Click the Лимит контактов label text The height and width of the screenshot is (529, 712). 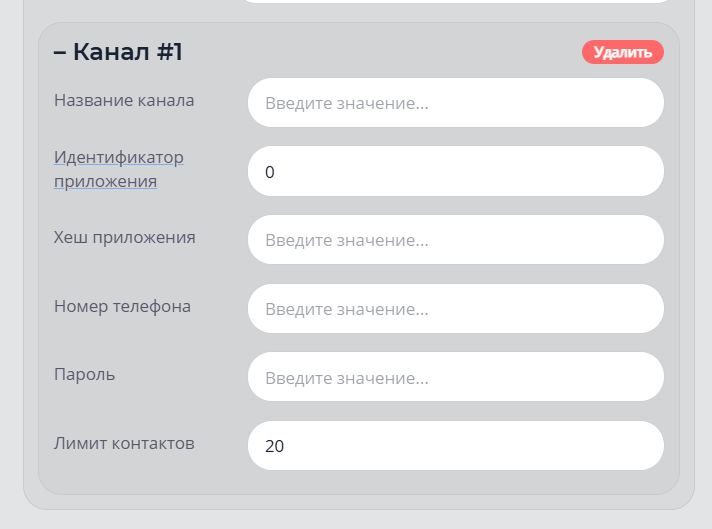[x=124, y=443]
